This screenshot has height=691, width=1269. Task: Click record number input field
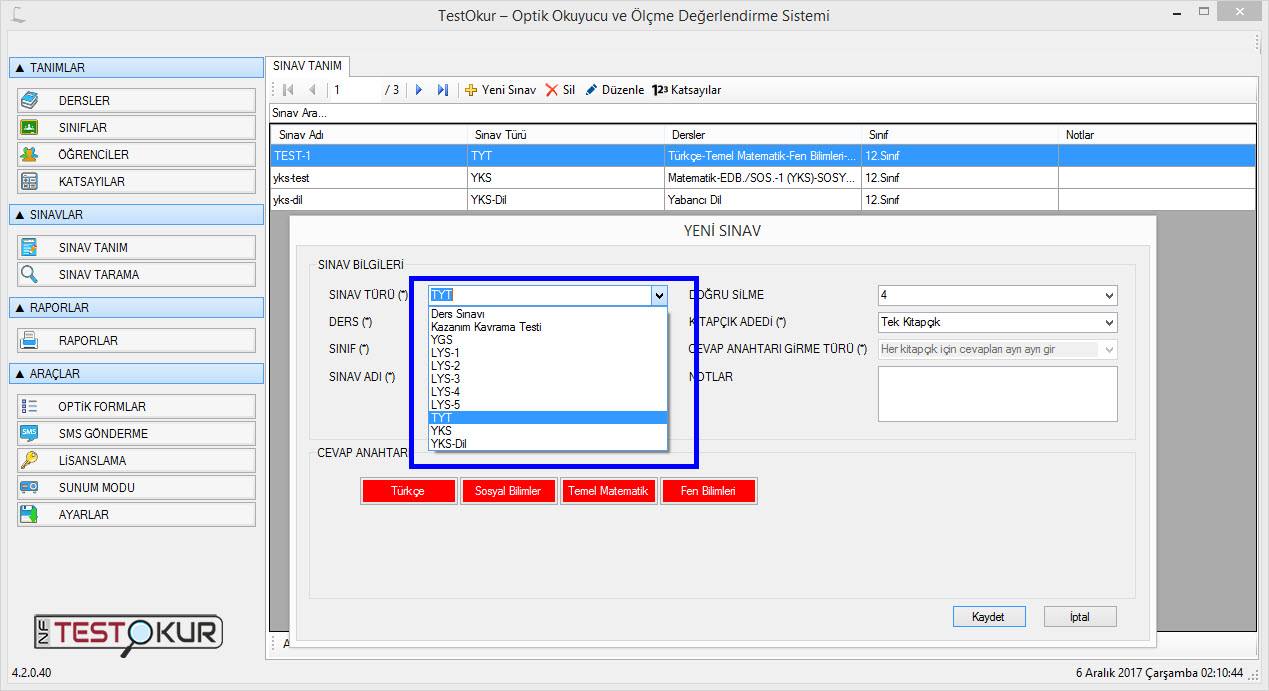[356, 90]
